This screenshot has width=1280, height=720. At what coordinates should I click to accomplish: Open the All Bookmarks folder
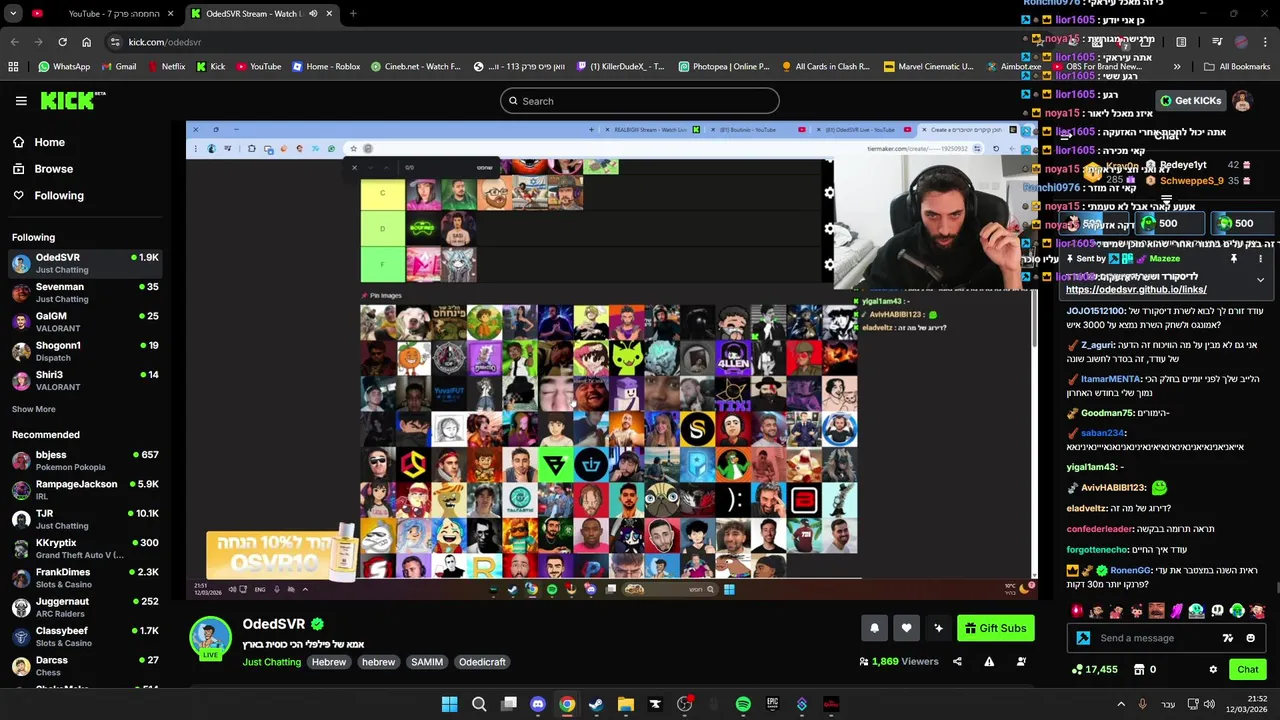1237,67
